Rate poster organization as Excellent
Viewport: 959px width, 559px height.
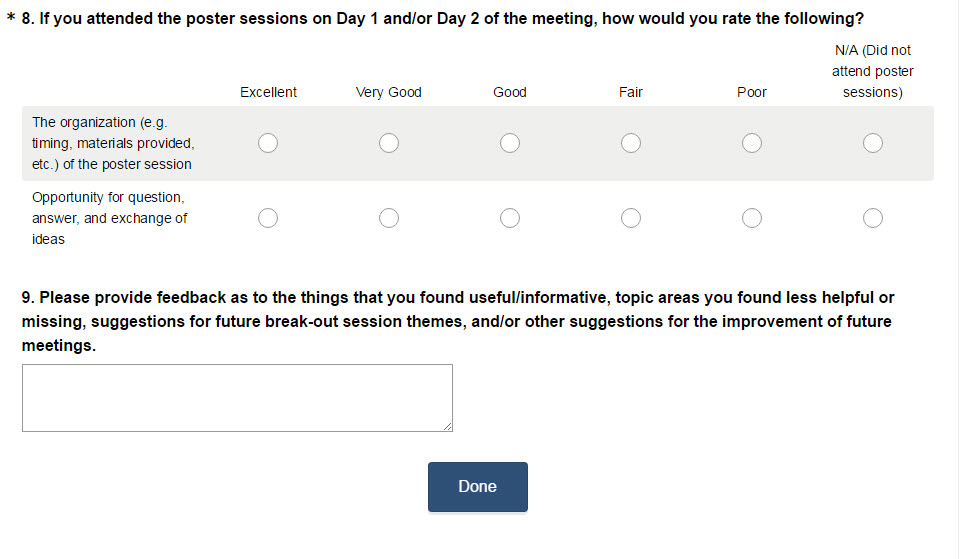pos(268,143)
